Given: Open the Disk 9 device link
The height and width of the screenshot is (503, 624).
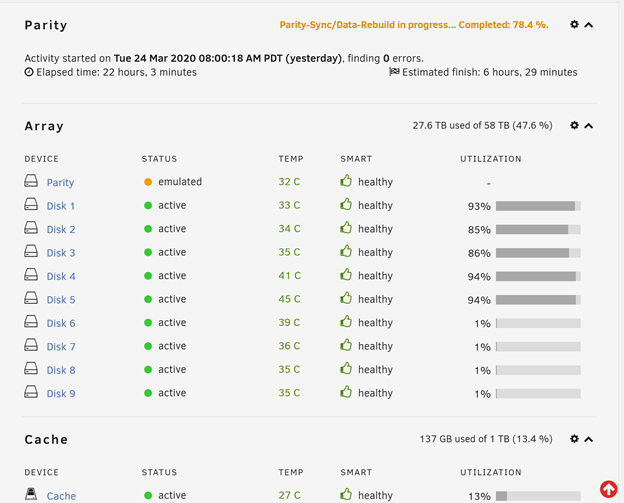Looking at the screenshot, I should pos(61,394).
